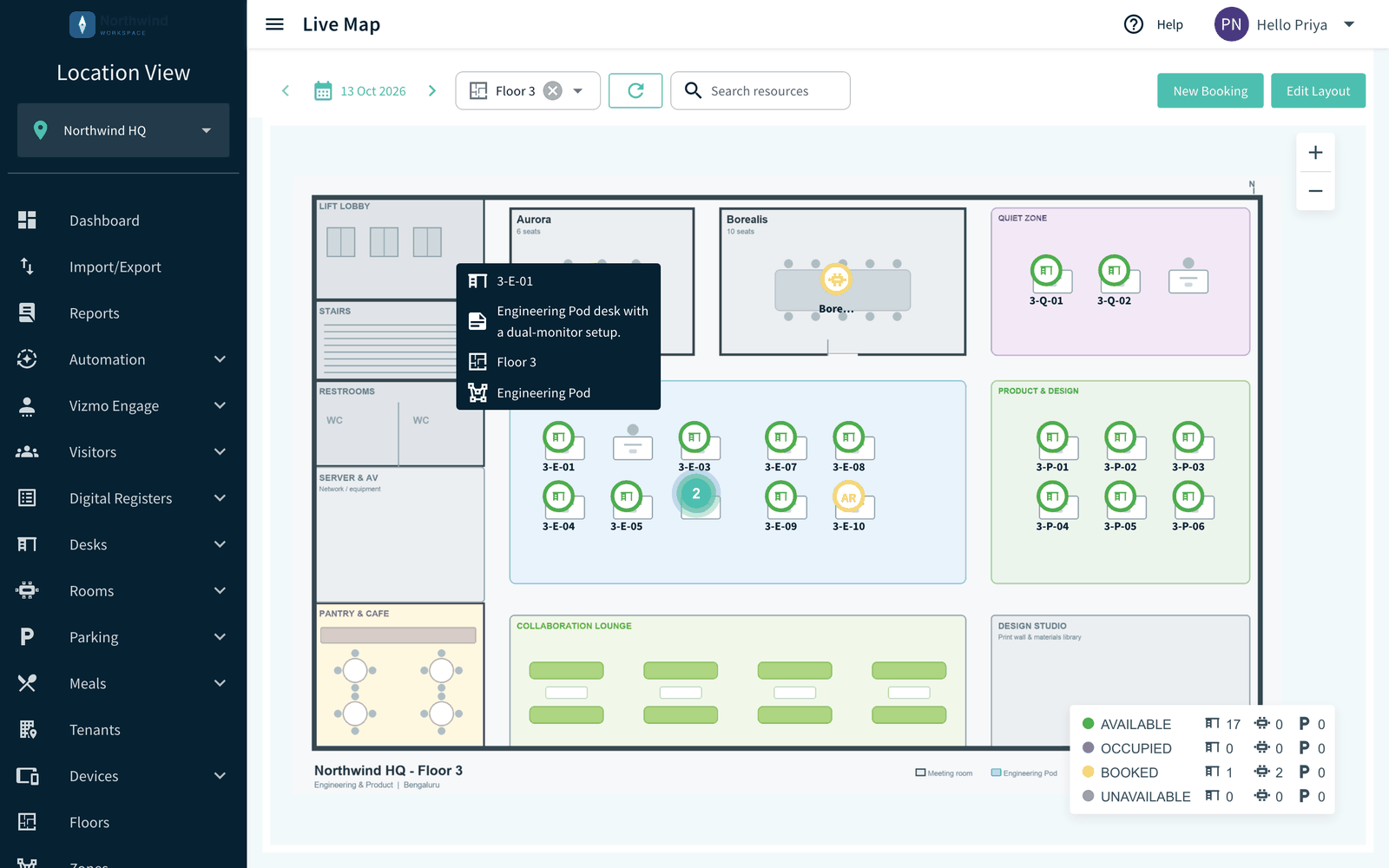Go to previous day arrow
1389x868 pixels.
click(286, 90)
